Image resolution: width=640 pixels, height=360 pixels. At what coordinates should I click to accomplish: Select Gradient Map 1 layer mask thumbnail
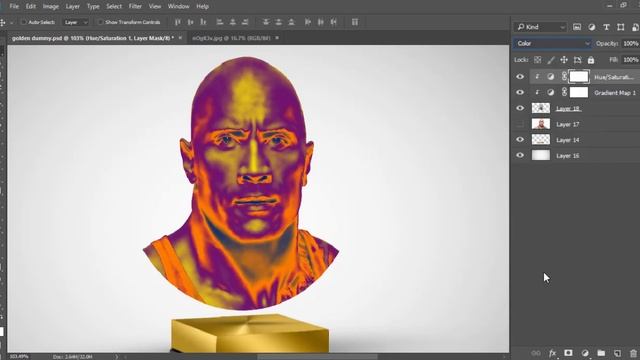click(579, 92)
